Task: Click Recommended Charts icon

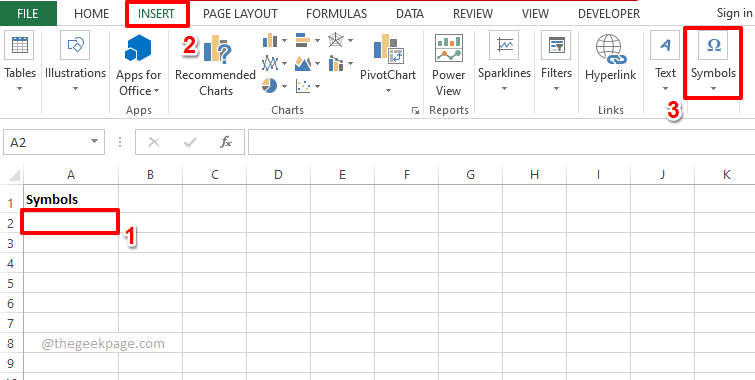Action: tap(217, 50)
